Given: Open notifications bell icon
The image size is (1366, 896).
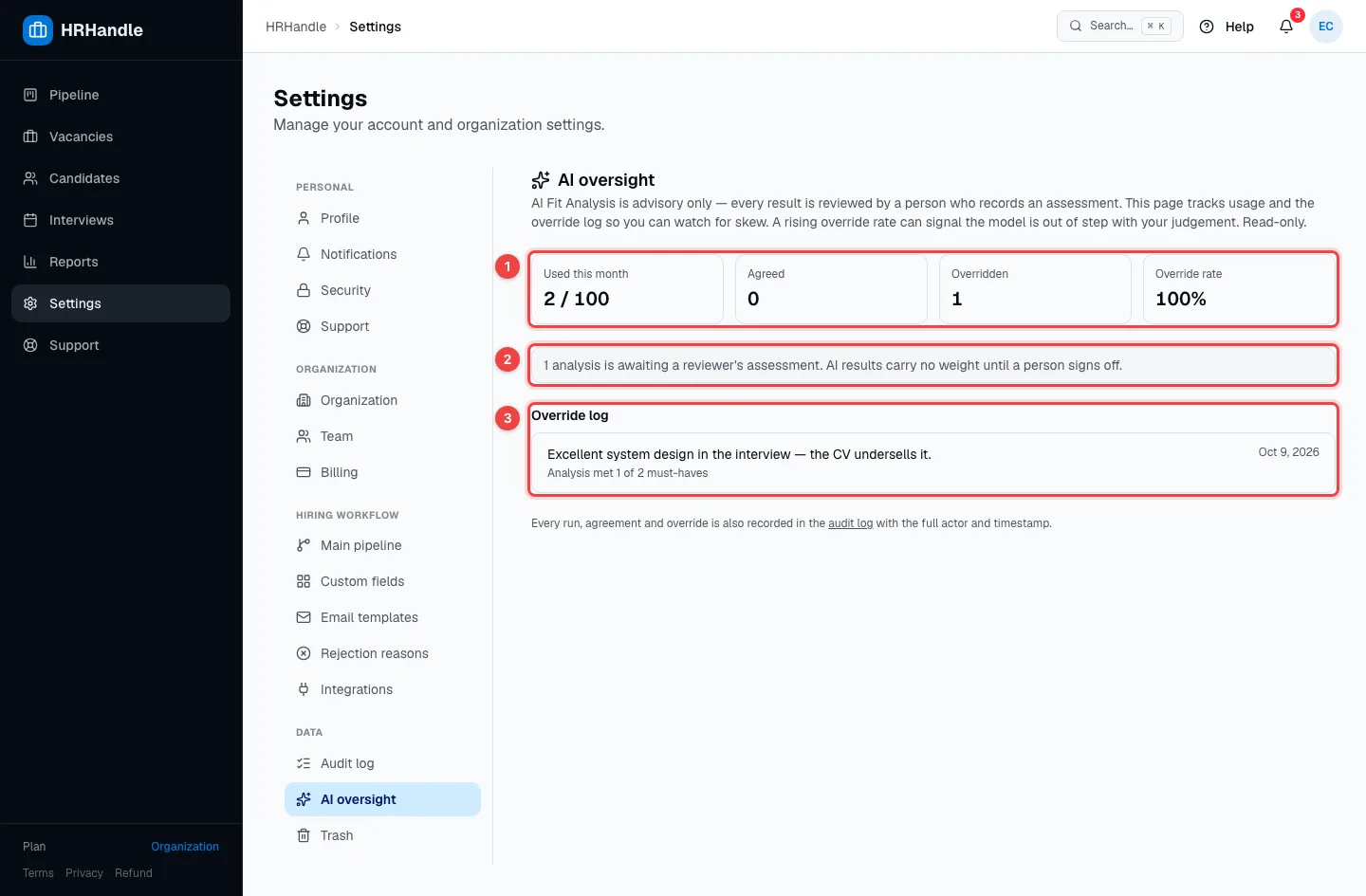Looking at the screenshot, I should tap(1286, 27).
